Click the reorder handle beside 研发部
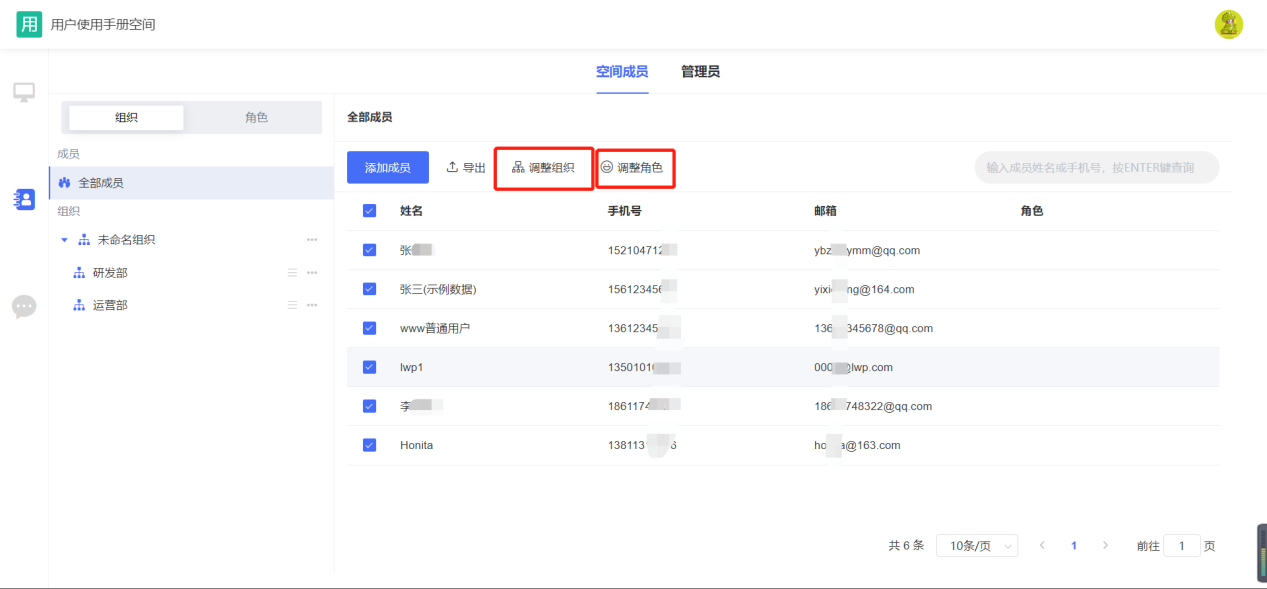1267x589 pixels. point(293,273)
